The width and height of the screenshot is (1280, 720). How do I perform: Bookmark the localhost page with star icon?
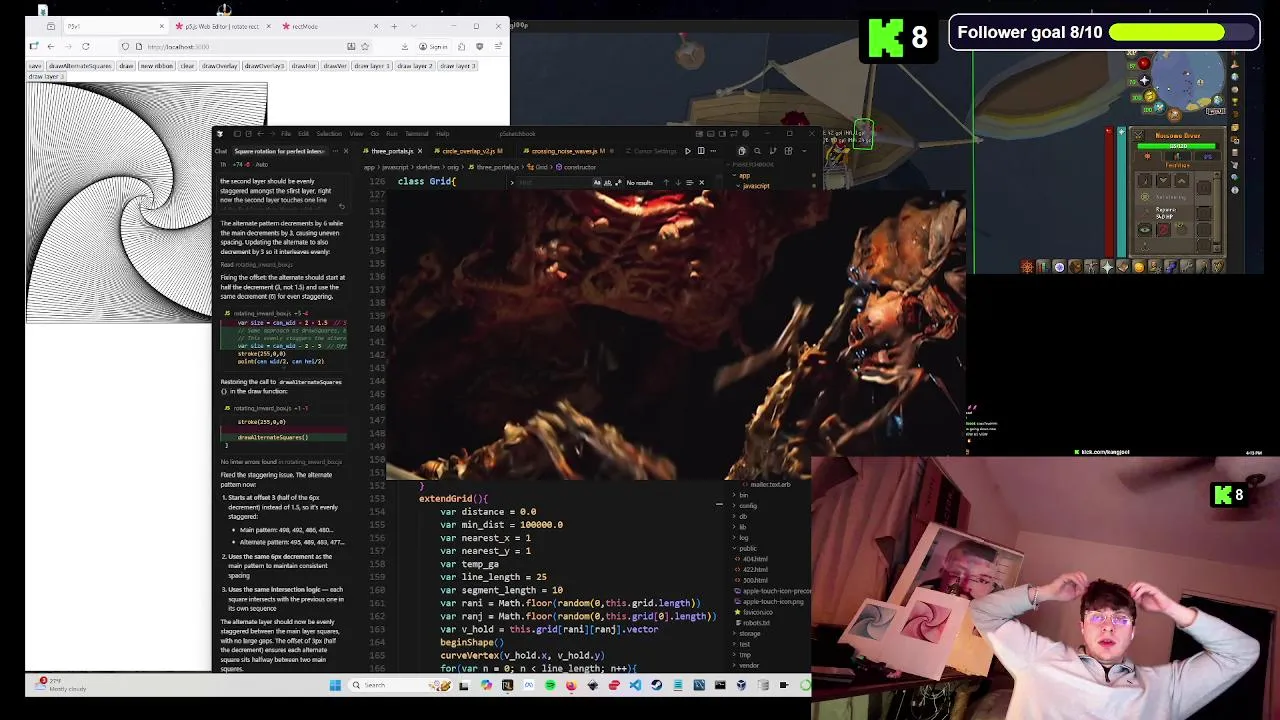coord(364,46)
